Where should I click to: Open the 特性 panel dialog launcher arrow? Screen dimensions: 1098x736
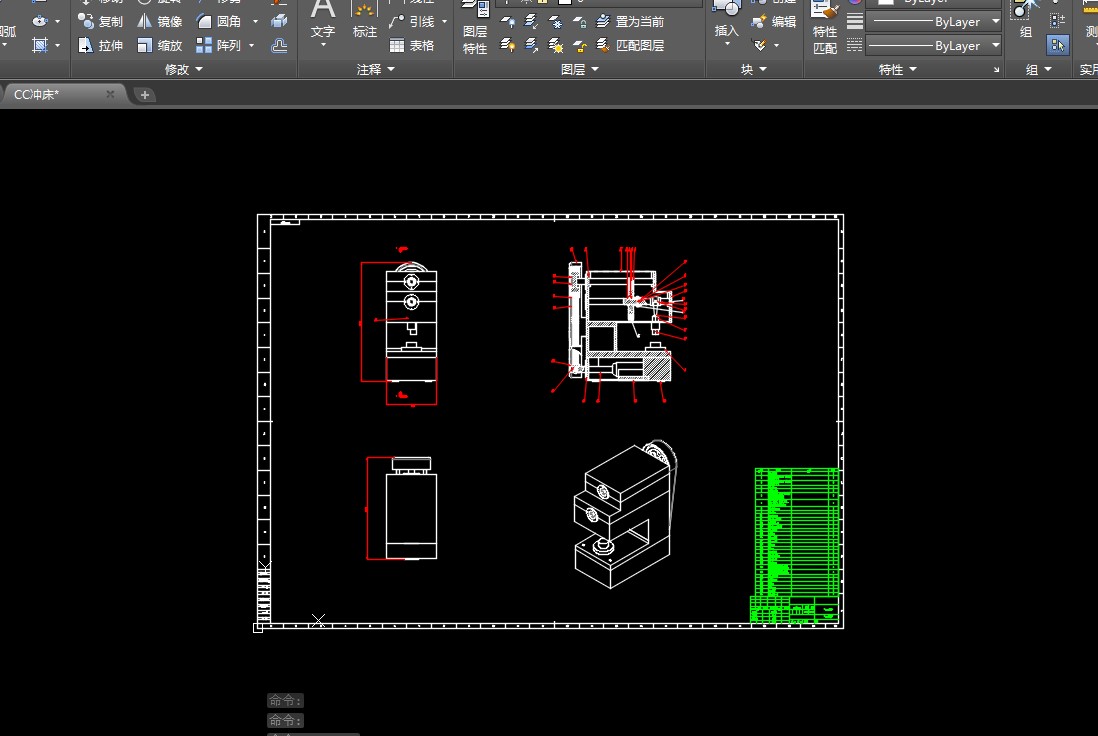point(996,69)
